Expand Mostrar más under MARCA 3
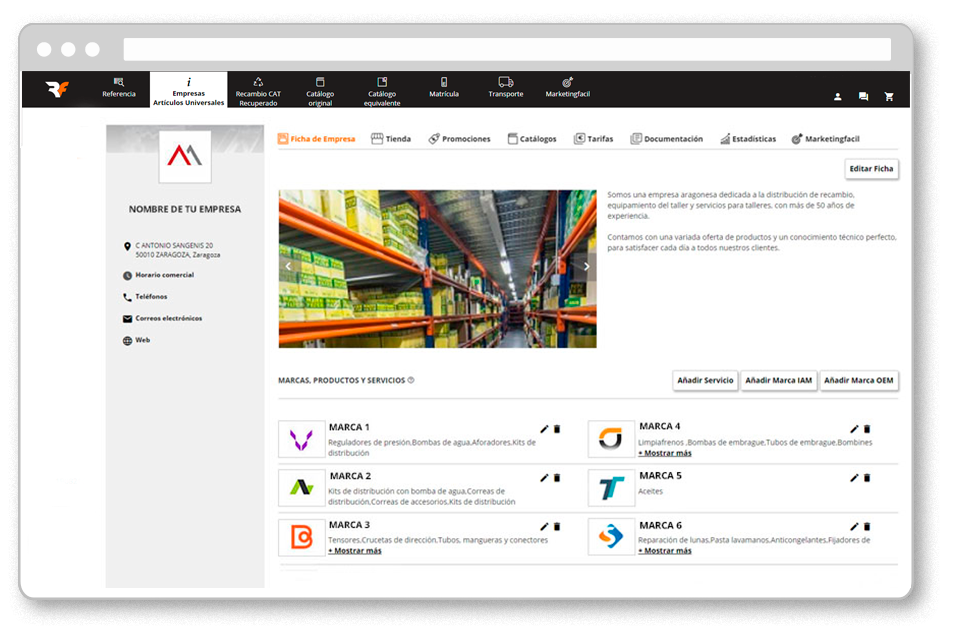This screenshot has height=644, width=953. point(354,551)
